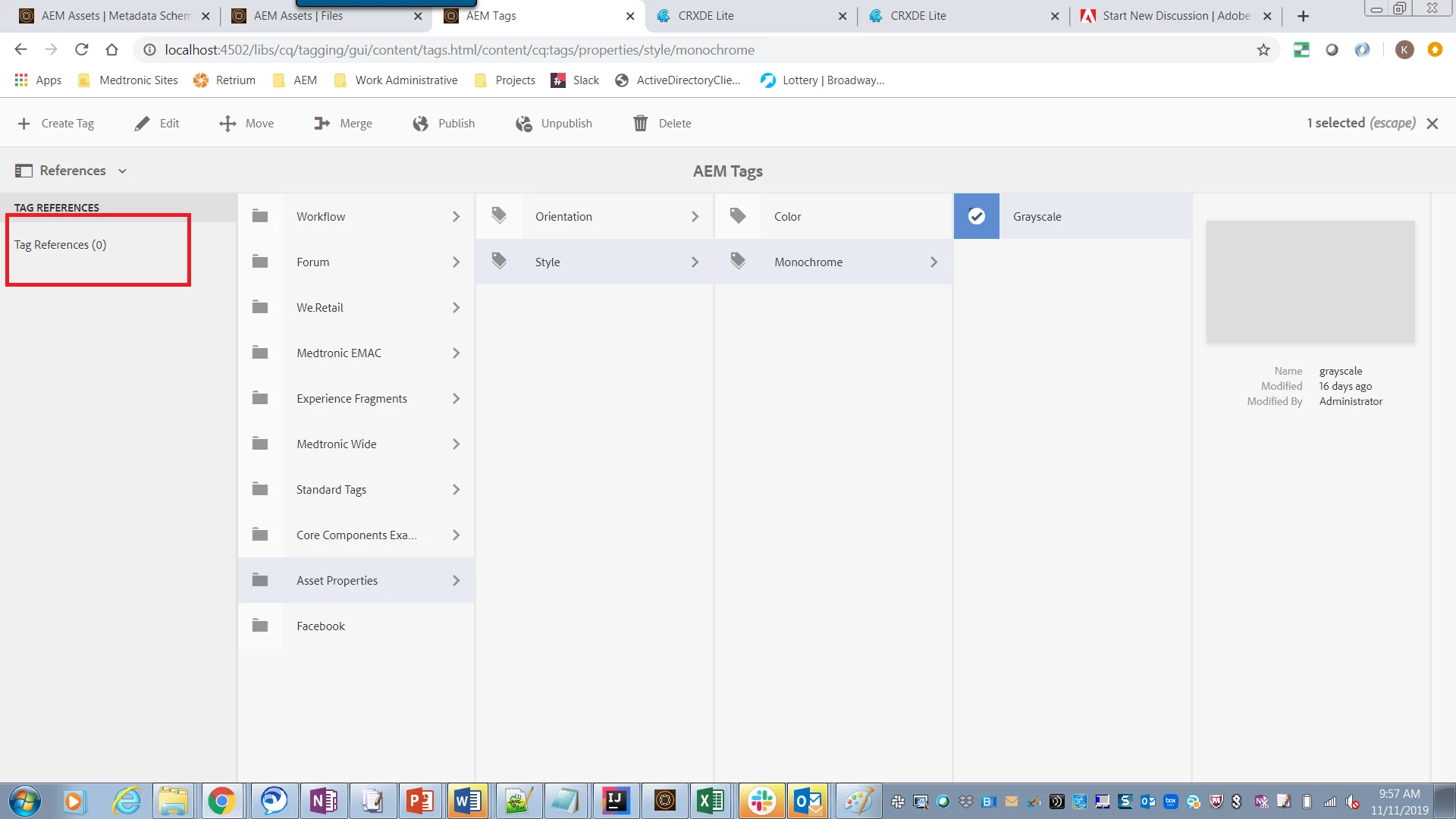This screenshot has width=1456, height=819.
Task: Expand the Medtronic EMAC folder chevron
Action: (456, 353)
